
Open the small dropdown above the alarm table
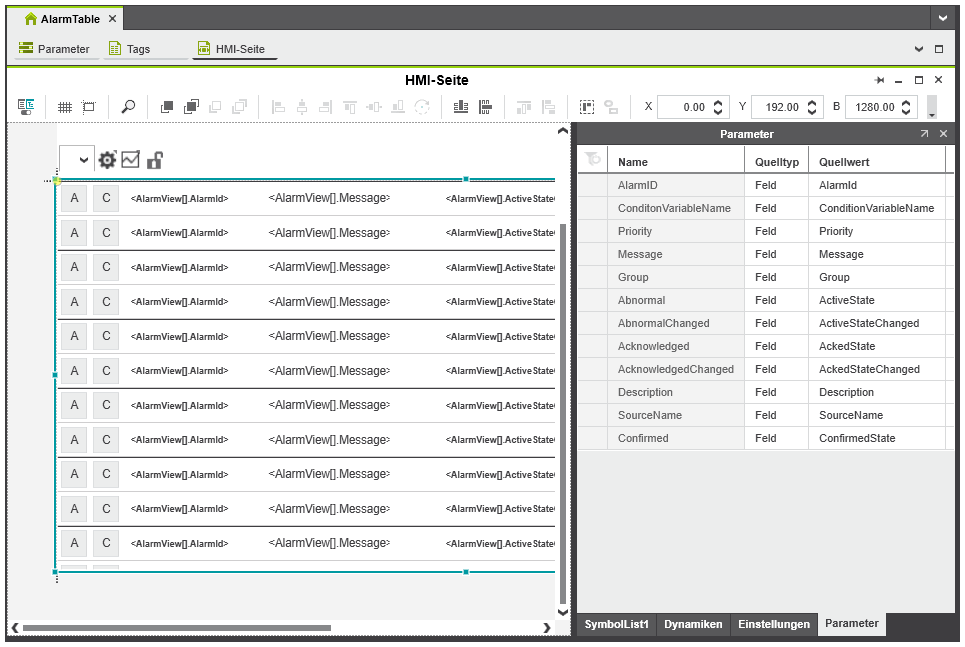click(76, 160)
